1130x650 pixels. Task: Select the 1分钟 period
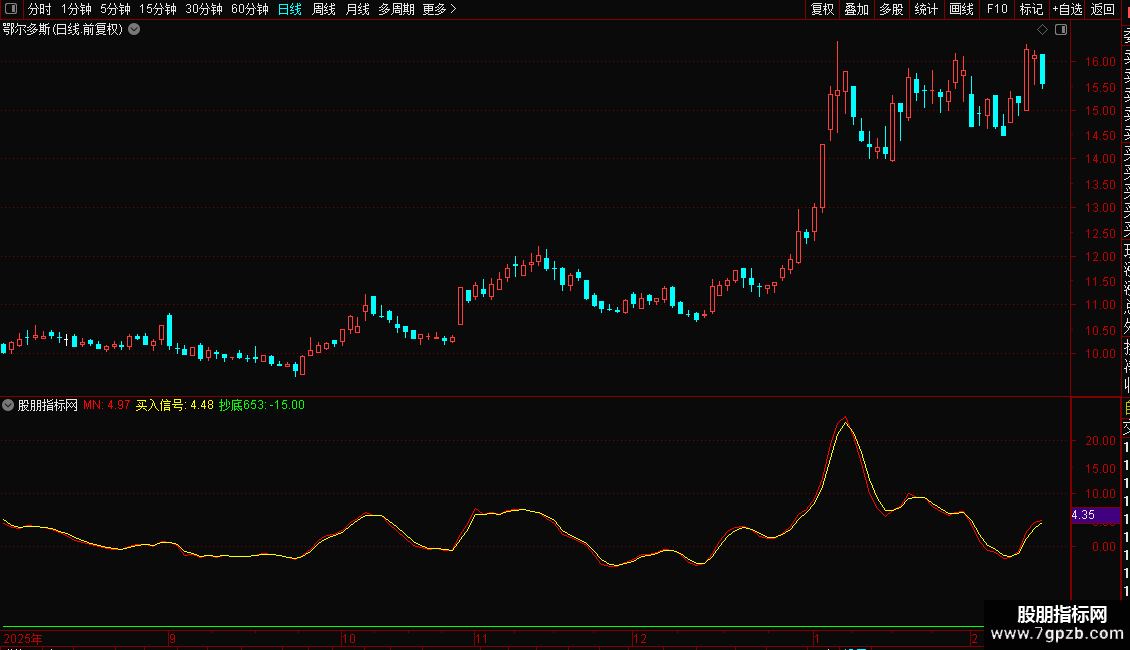(76, 9)
